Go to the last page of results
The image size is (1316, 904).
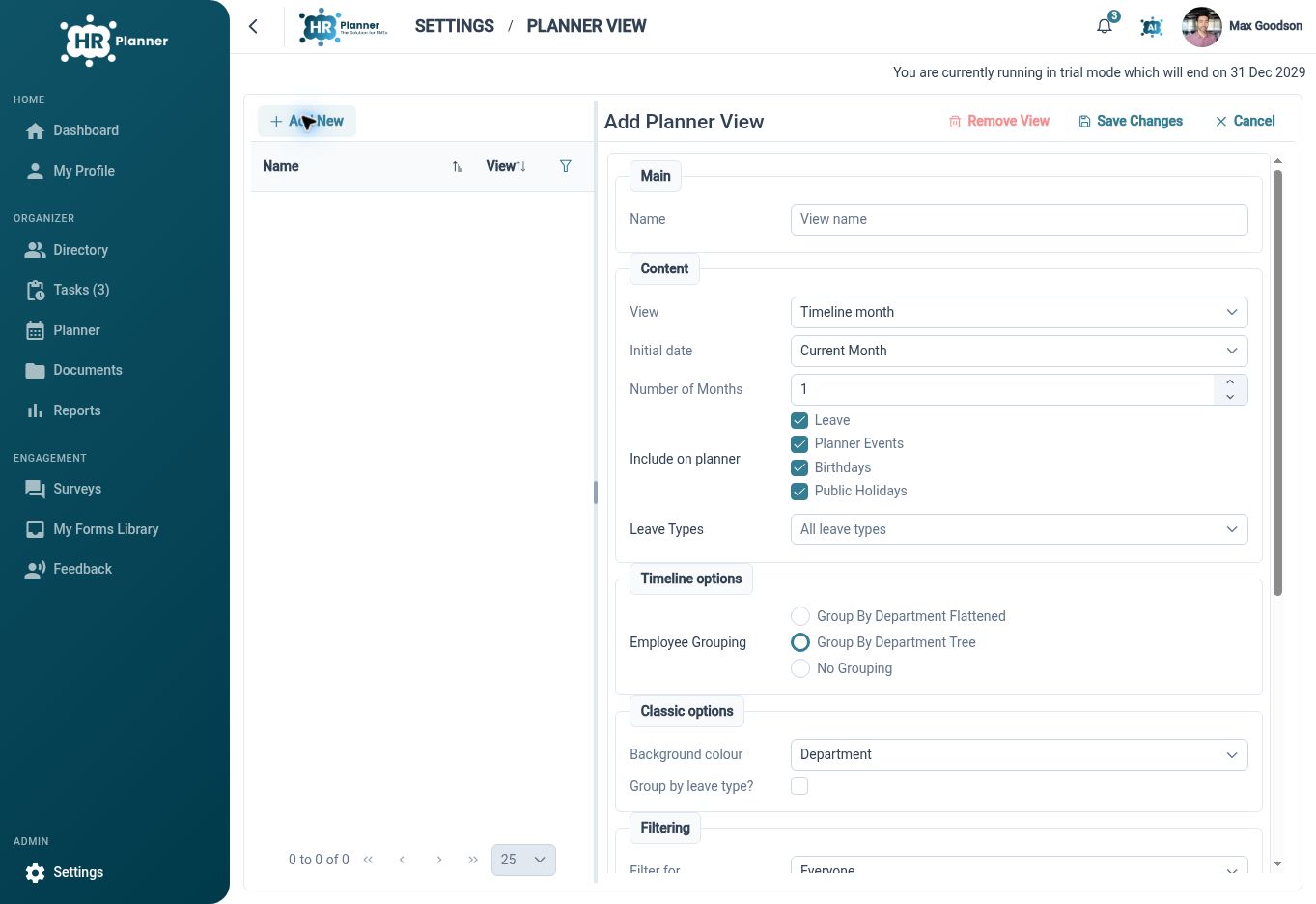[473, 860]
